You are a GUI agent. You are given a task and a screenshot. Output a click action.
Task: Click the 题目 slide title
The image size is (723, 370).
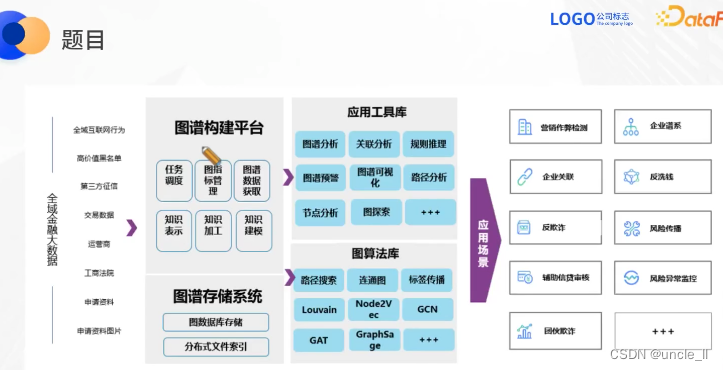tap(83, 40)
